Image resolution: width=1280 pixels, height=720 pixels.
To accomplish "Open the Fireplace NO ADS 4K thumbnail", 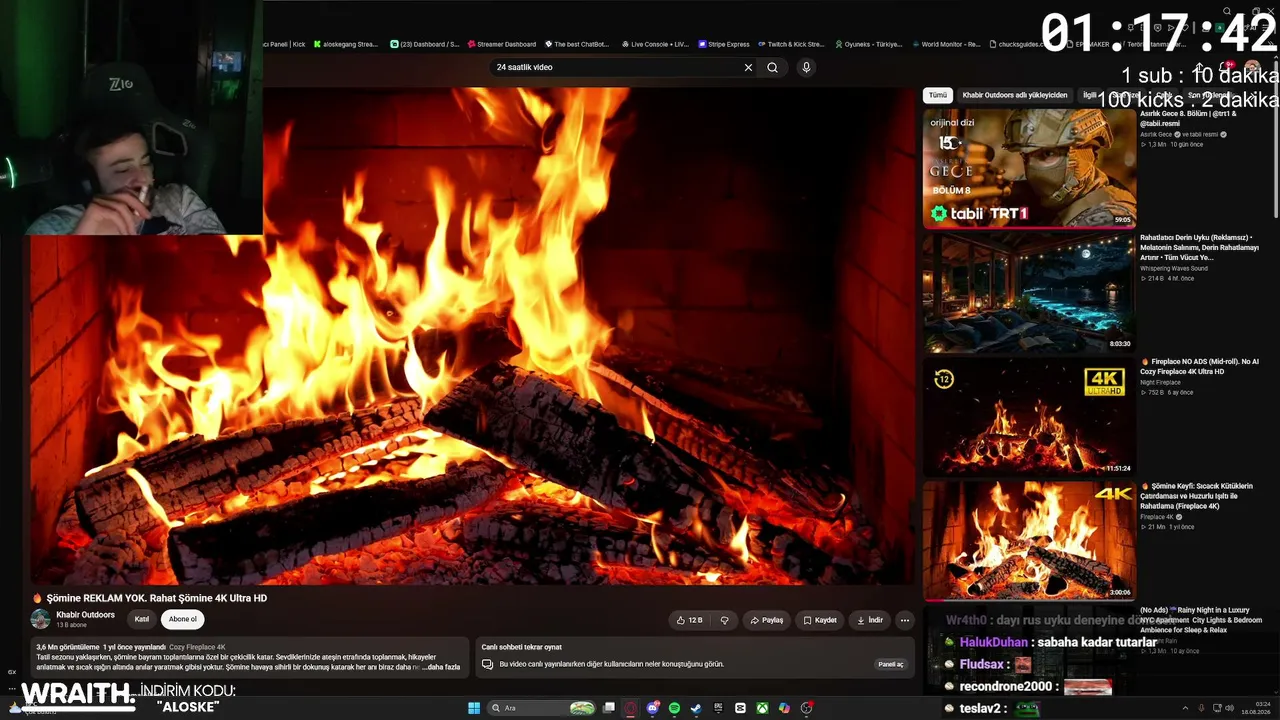I will click(1029, 416).
